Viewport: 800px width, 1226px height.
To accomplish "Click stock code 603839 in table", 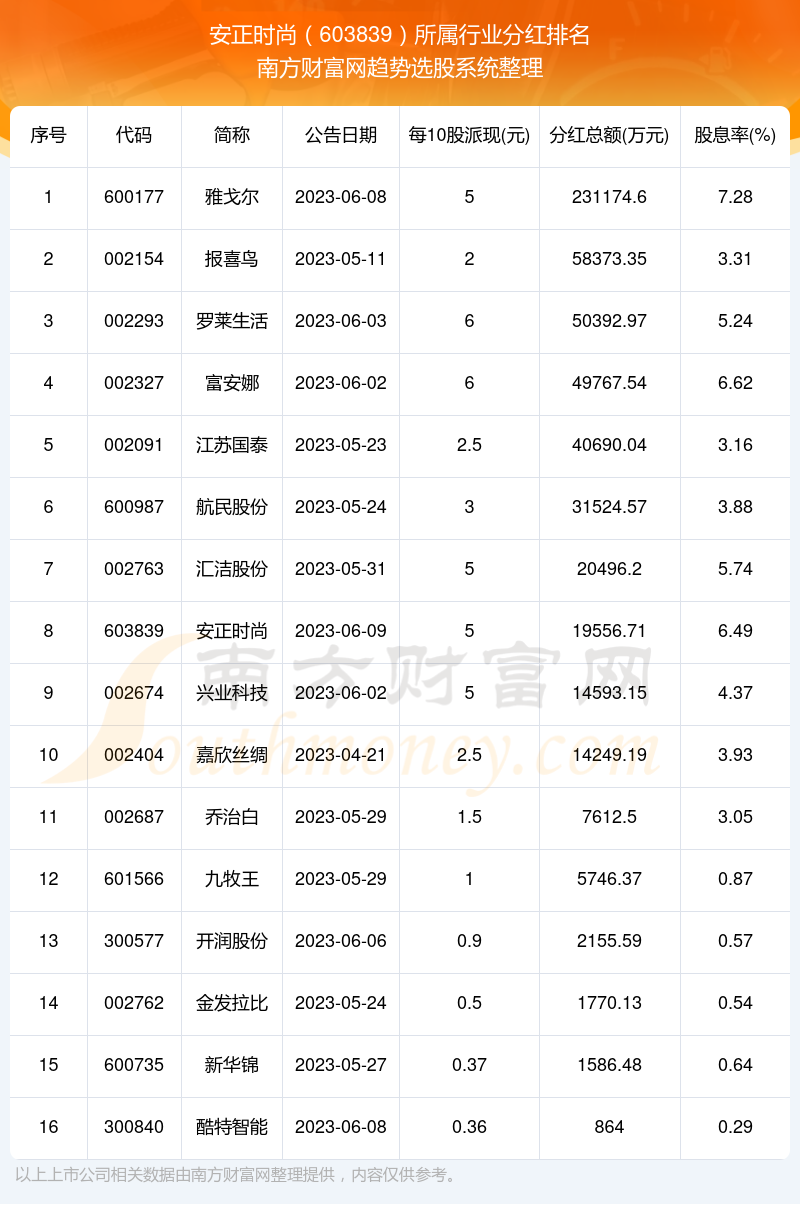I will point(134,631).
